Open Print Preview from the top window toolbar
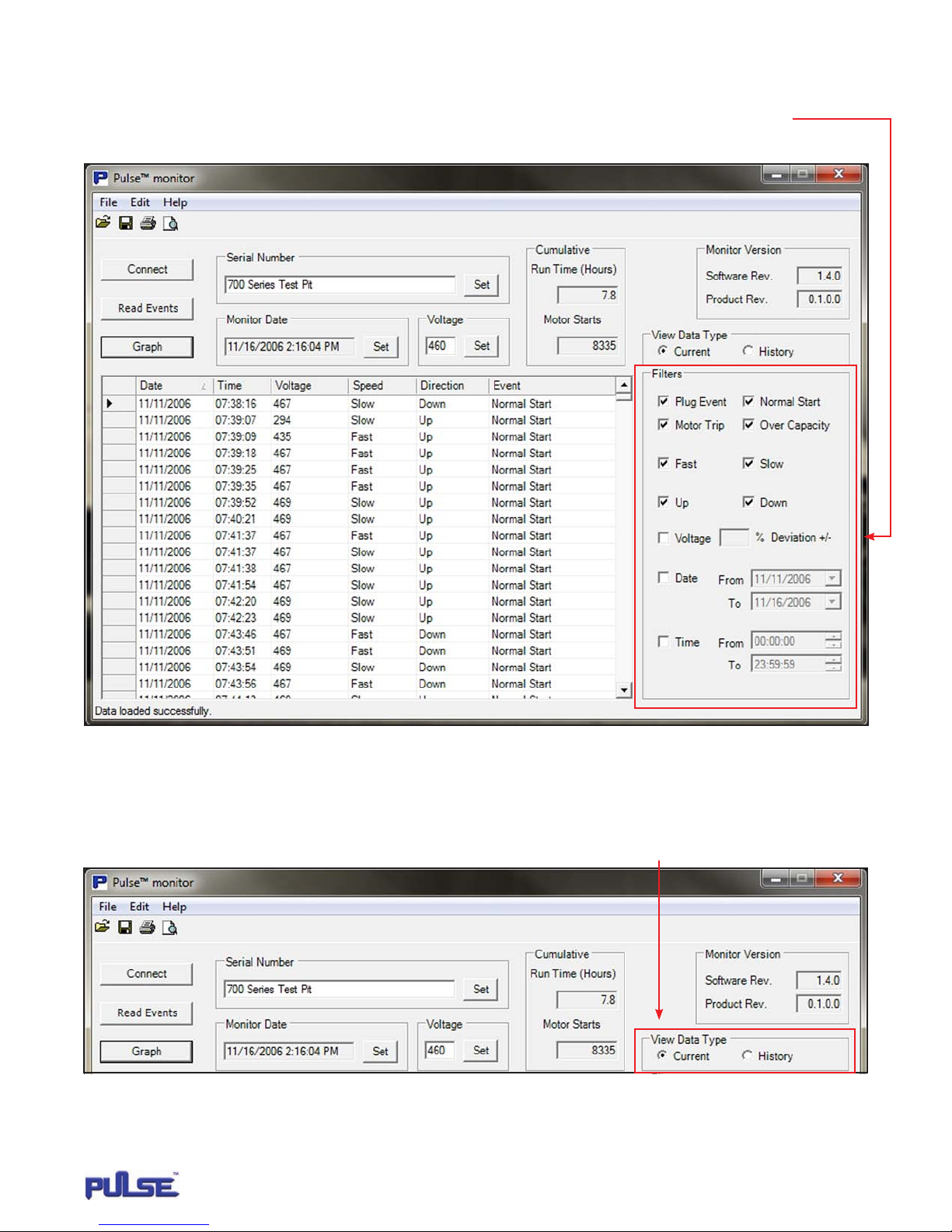Image resolution: width=952 pixels, height=1232 pixels. (x=170, y=224)
